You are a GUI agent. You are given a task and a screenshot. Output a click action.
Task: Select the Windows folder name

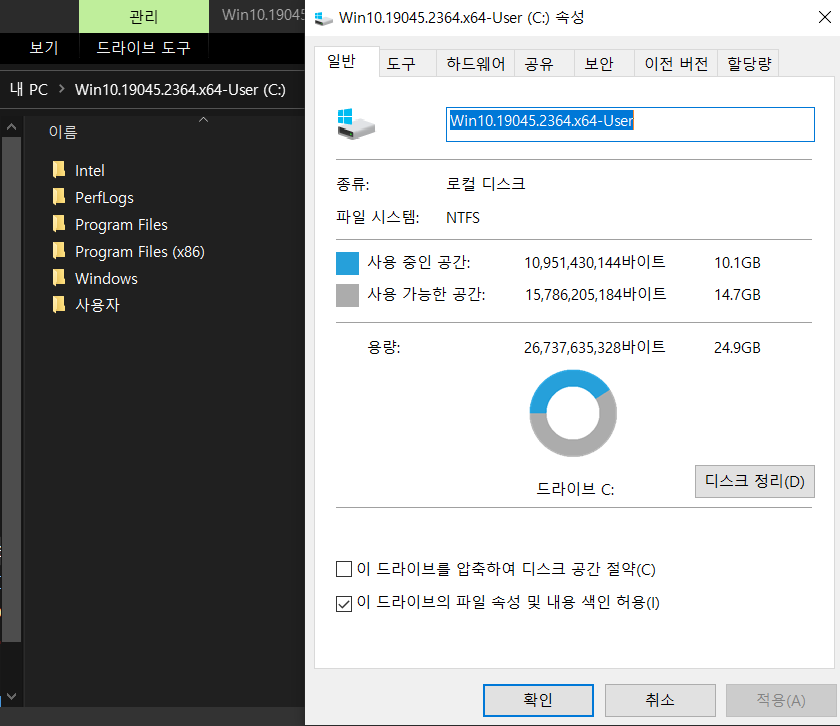point(106,279)
